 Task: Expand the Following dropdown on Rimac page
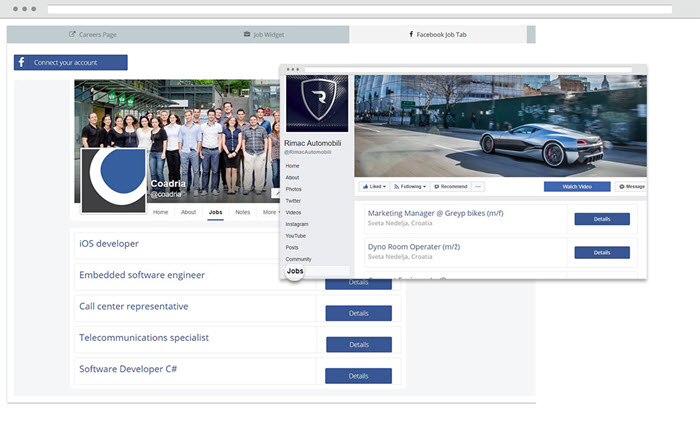(410, 187)
